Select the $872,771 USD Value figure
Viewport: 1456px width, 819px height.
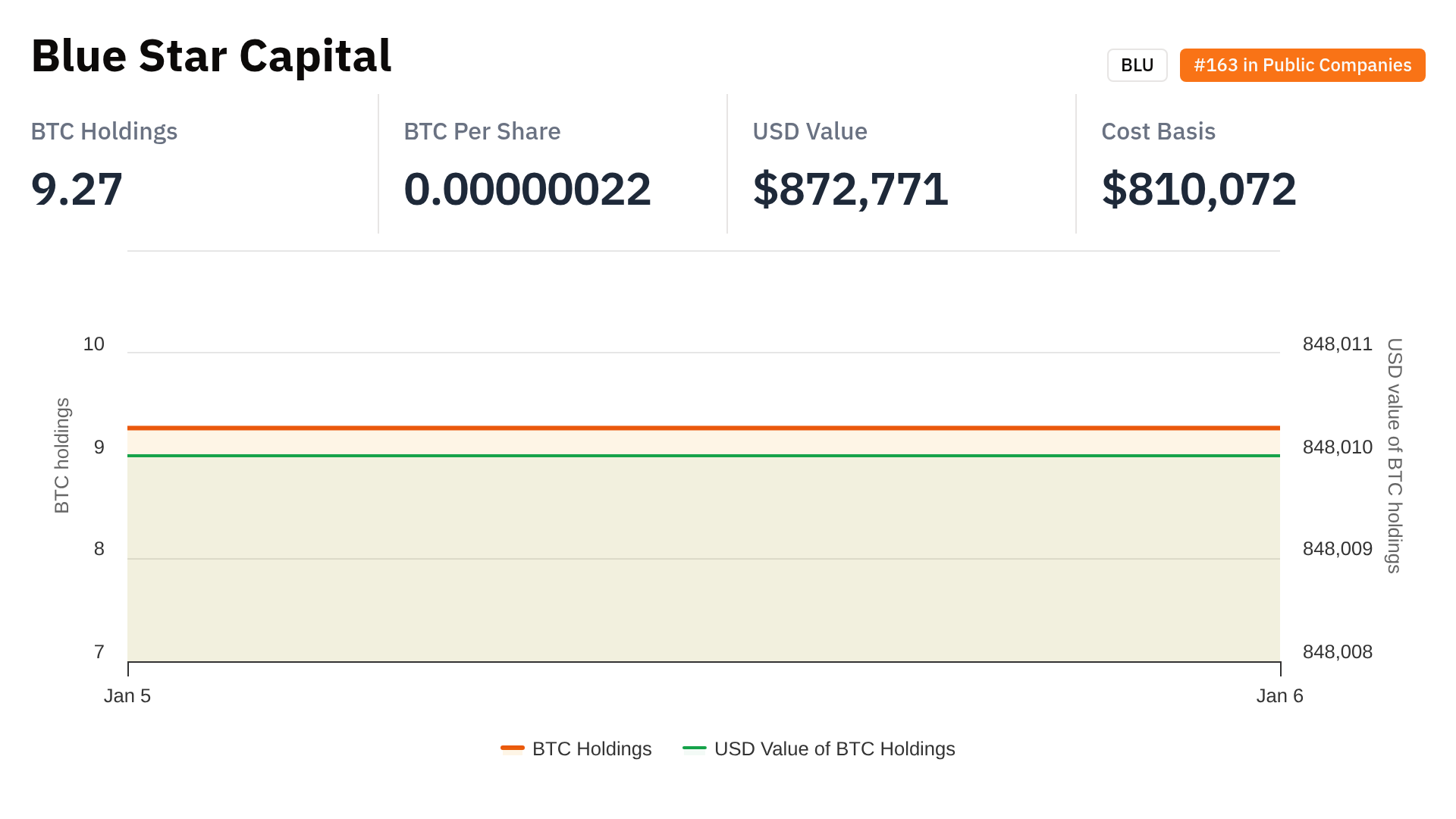click(x=850, y=189)
